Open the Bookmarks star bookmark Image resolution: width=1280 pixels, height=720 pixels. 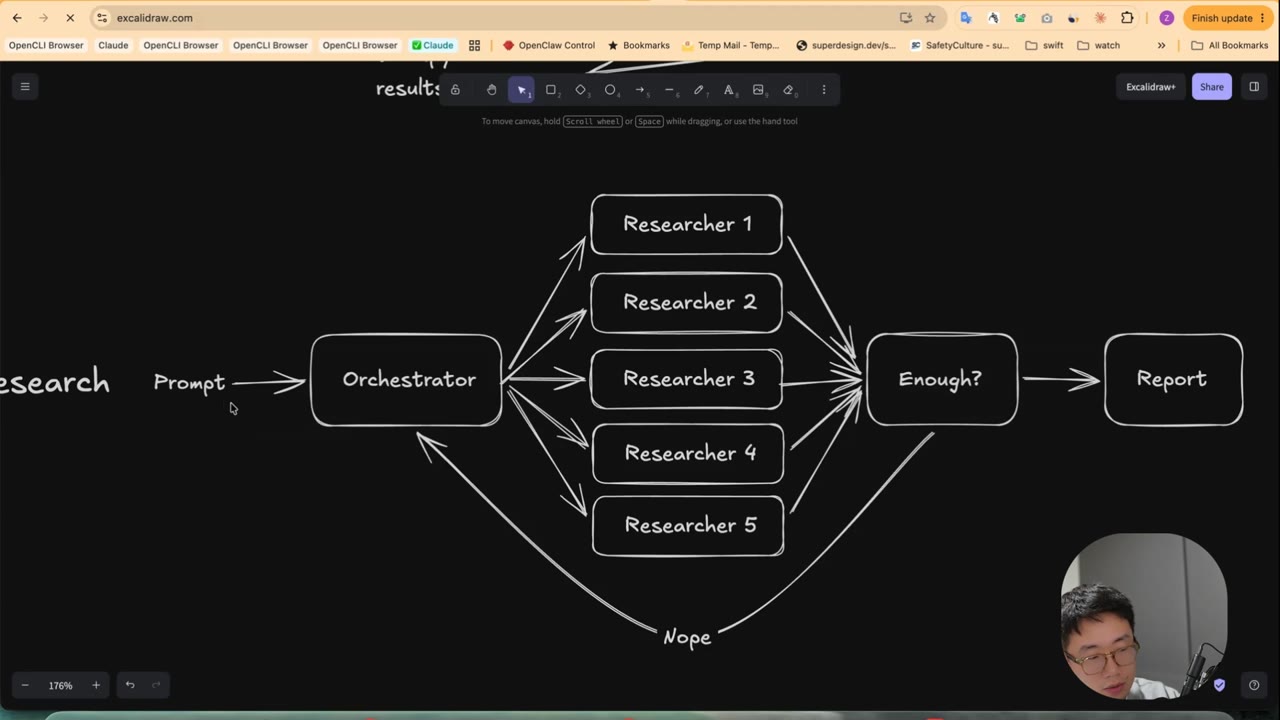(639, 45)
